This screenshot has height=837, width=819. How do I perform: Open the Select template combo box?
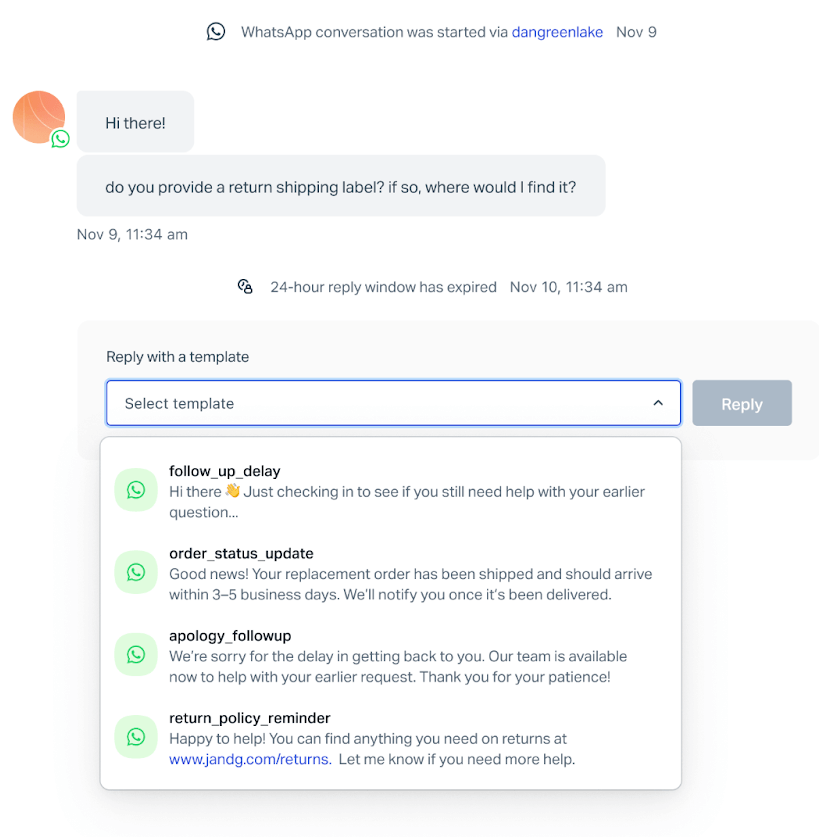(393, 403)
